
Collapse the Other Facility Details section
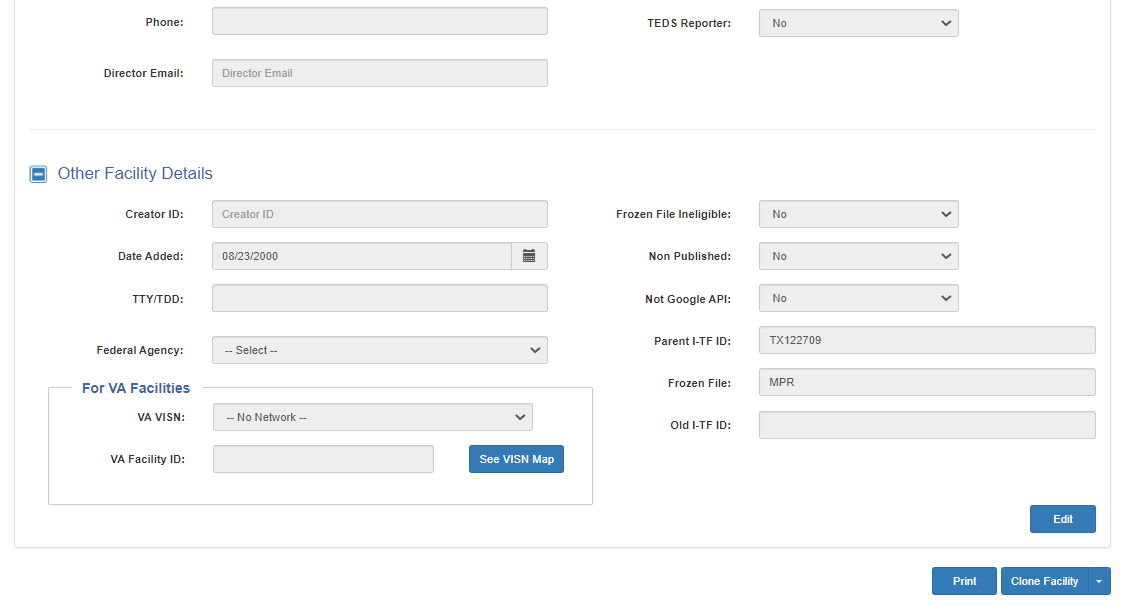coord(38,174)
